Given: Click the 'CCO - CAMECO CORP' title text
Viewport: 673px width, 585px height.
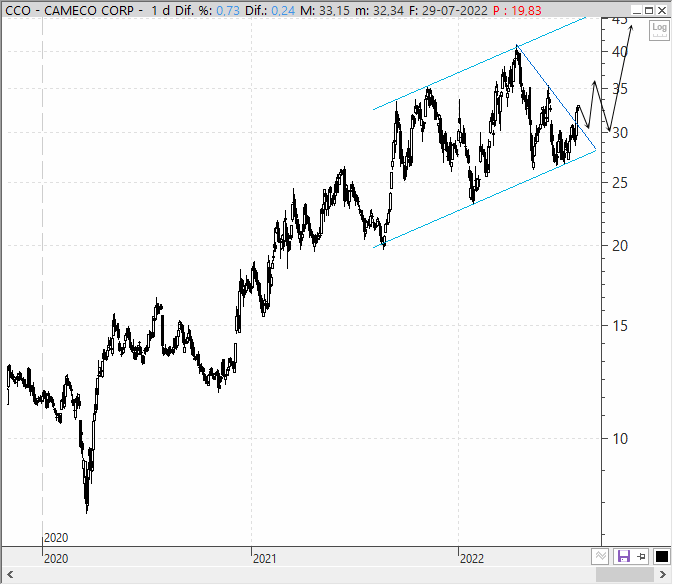Looking at the screenshot, I should tap(70, 10).
